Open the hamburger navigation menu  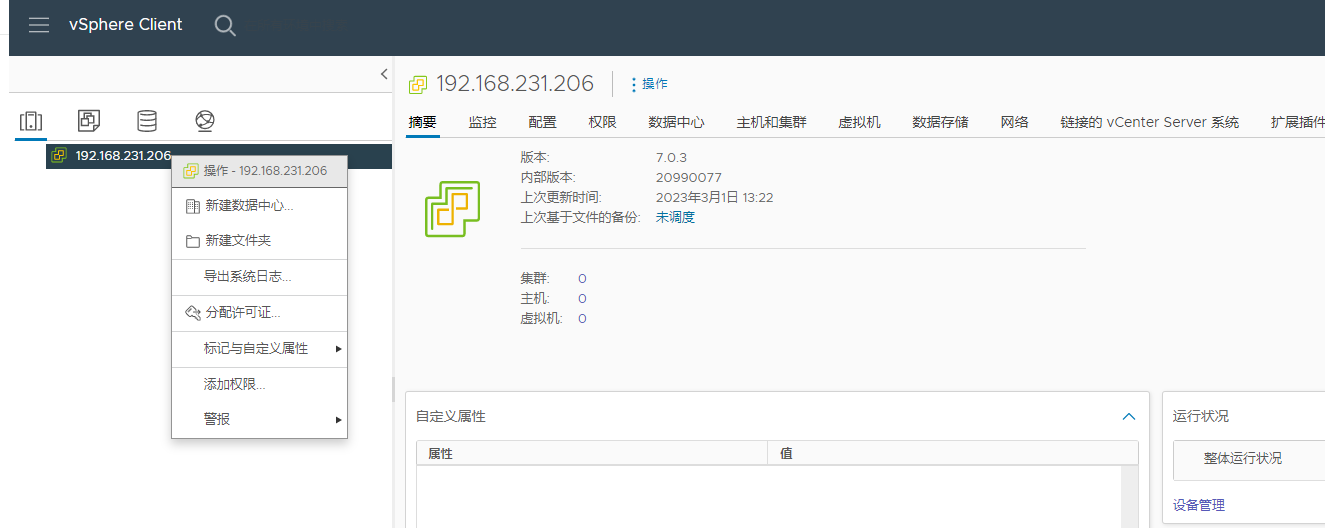tap(39, 25)
